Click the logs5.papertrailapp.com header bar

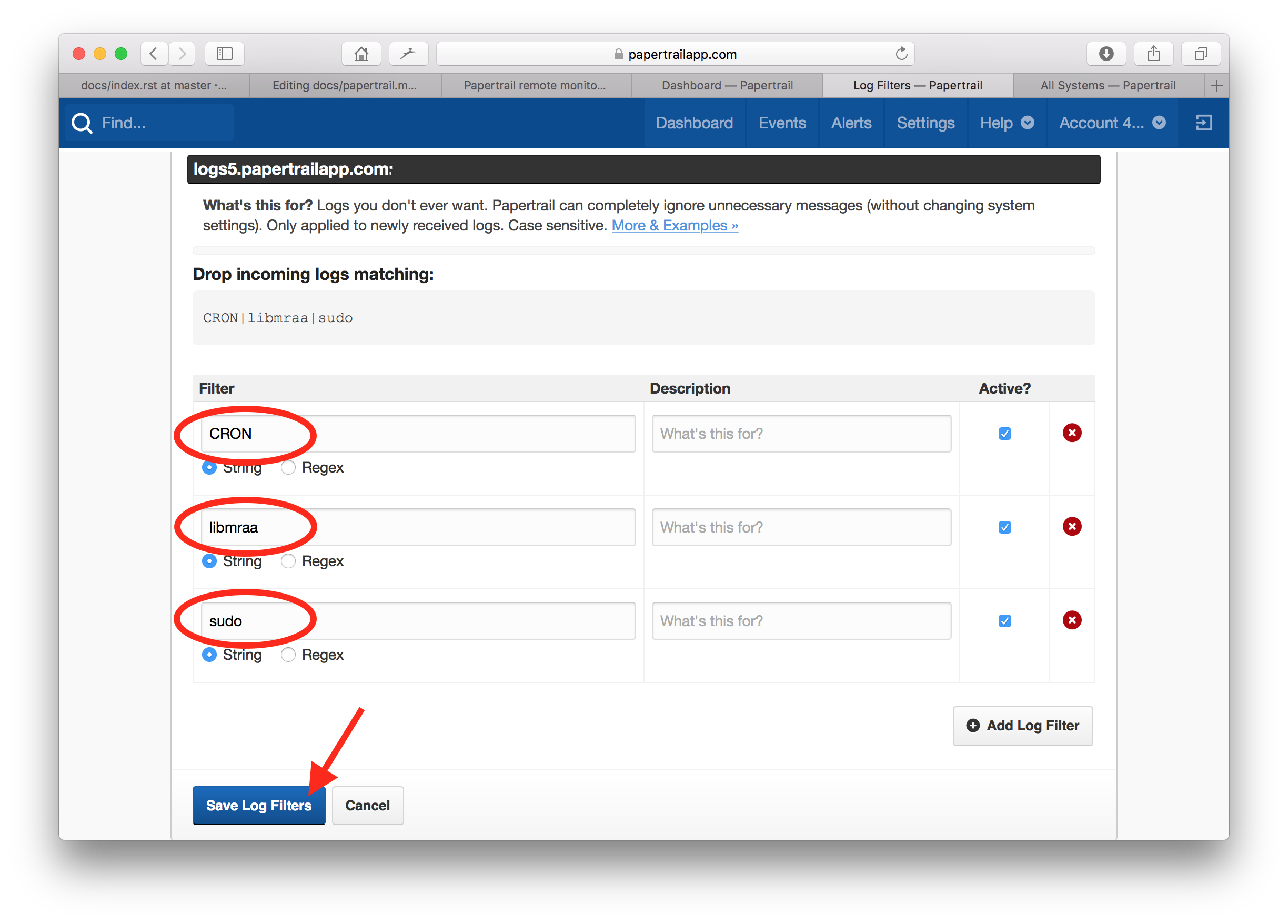coord(643,169)
